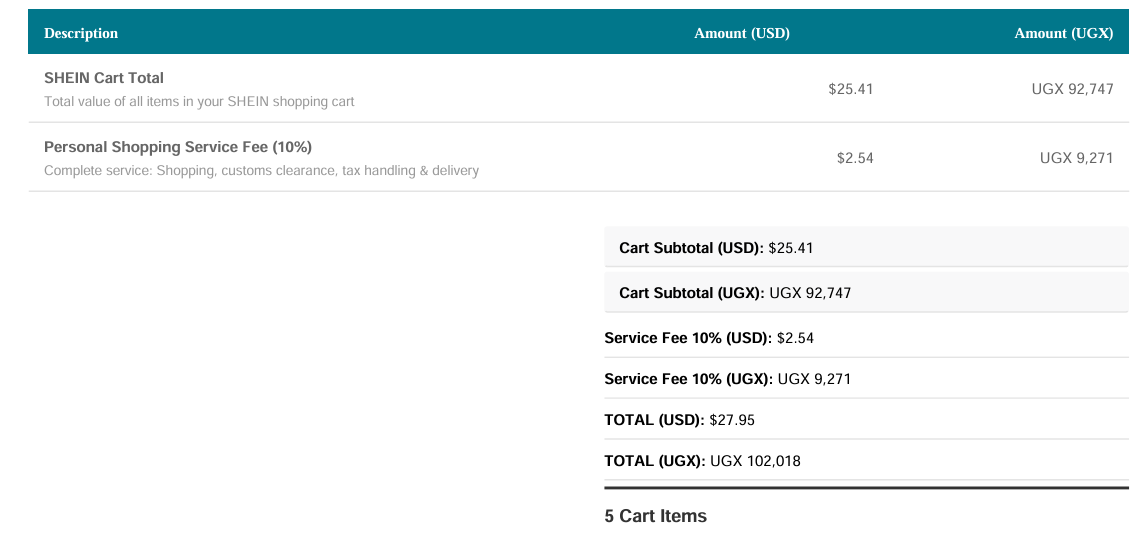Click the Cart Subtotal (UGX) summary box
The image size is (1142, 555).
coord(866,293)
